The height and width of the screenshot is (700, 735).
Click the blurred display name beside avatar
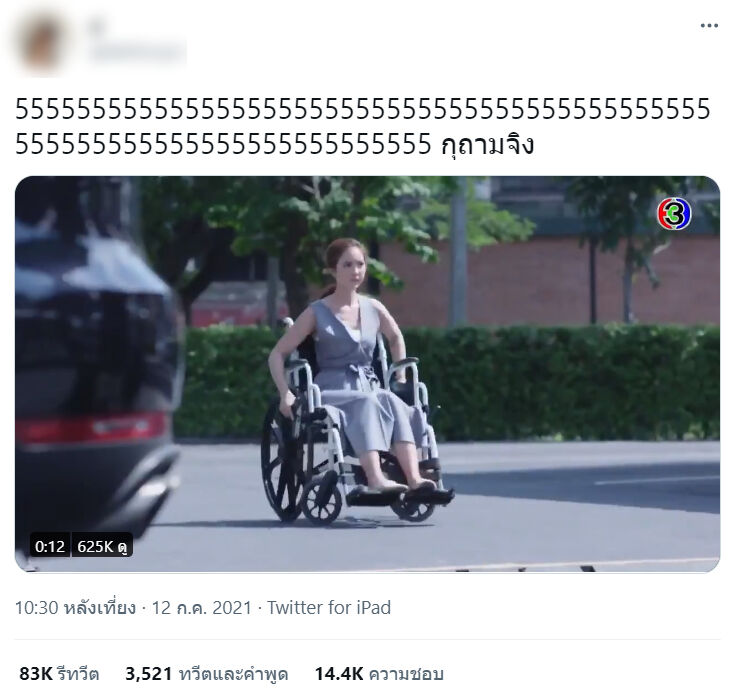coord(97,28)
